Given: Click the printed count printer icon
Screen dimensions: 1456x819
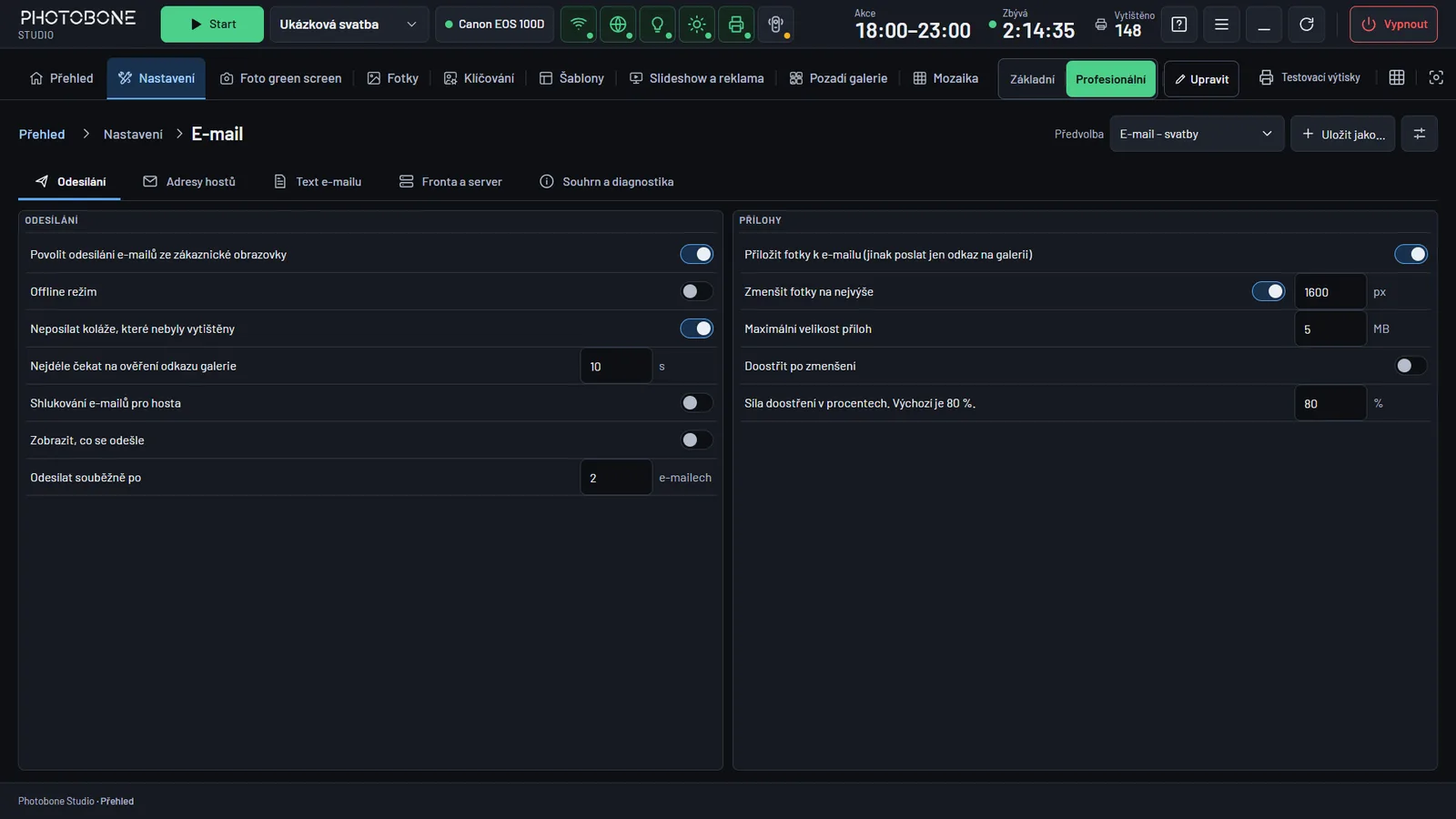Looking at the screenshot, I should pyautogui.click(x=1101, y=25).
